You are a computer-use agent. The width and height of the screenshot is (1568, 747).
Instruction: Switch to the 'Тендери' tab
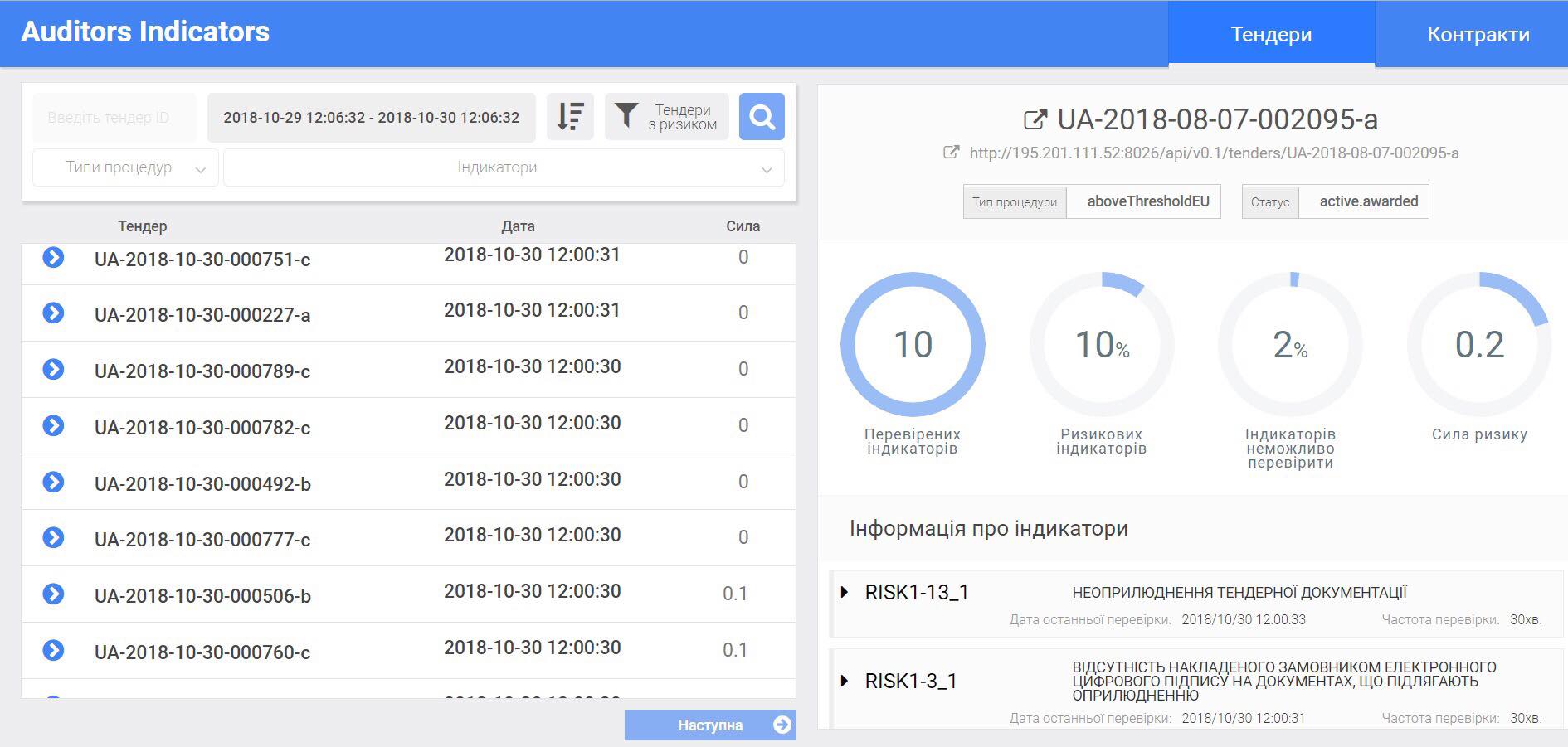coord(1270,35)
